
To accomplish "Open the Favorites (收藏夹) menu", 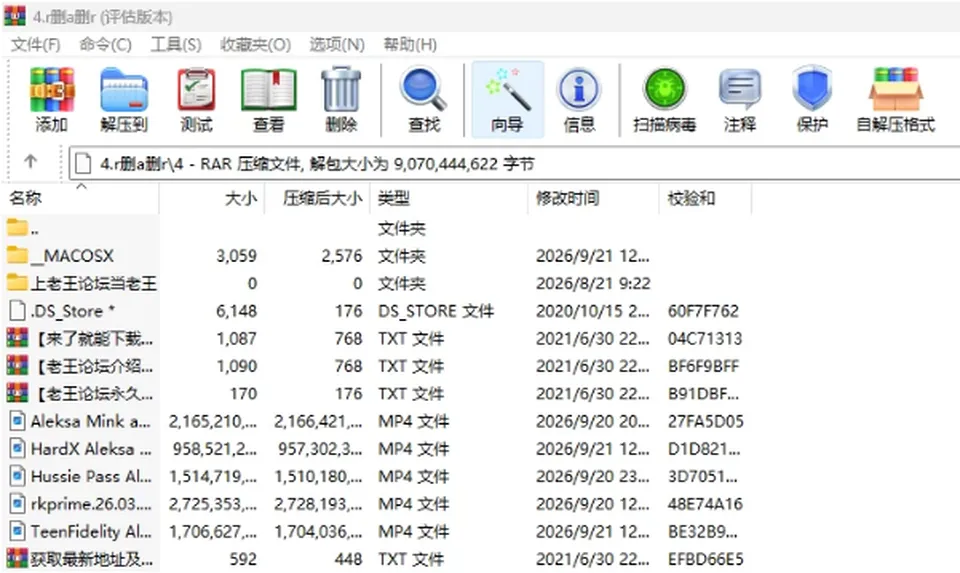I will click(255, 45).
